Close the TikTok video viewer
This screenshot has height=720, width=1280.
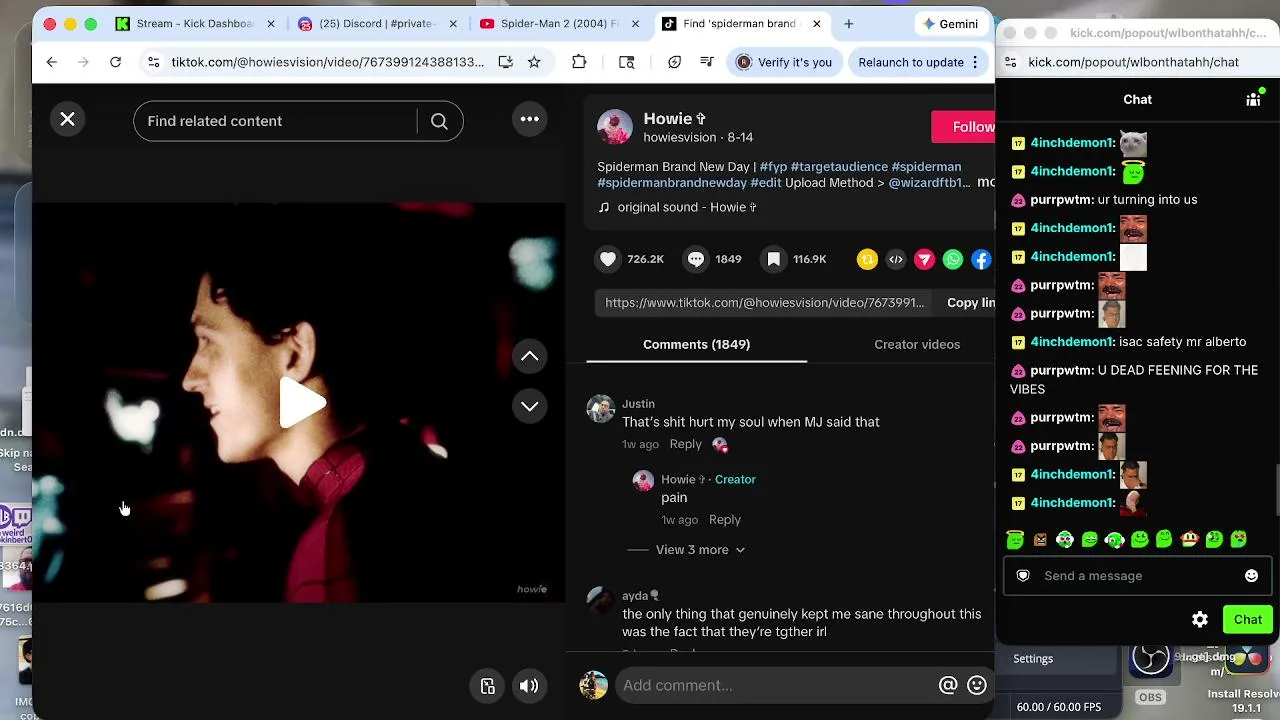[x=67, y=120]
